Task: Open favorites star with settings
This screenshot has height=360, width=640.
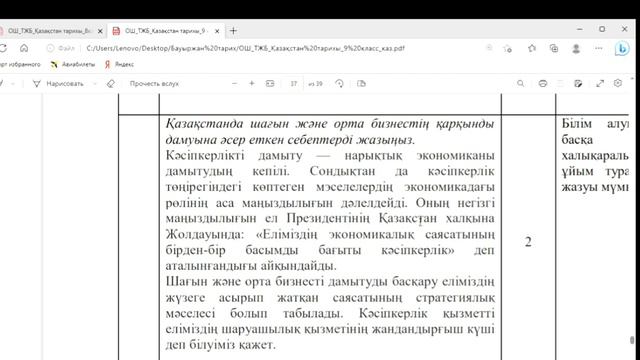Action: [508, 49]
